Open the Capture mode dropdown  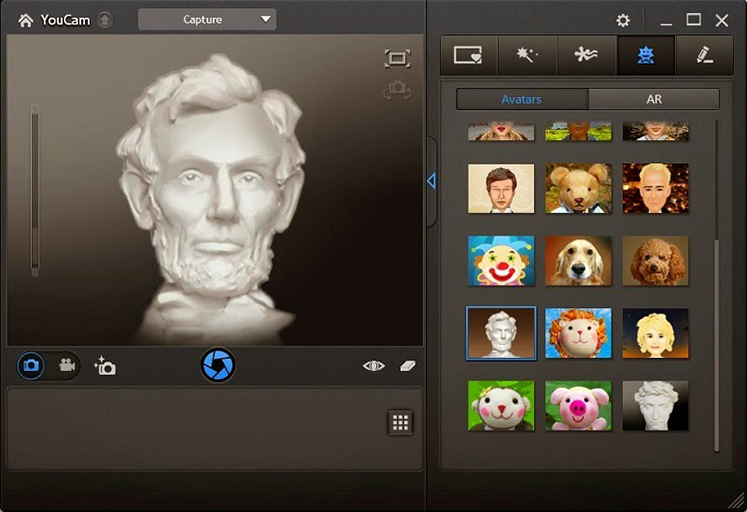click(207, 20)
